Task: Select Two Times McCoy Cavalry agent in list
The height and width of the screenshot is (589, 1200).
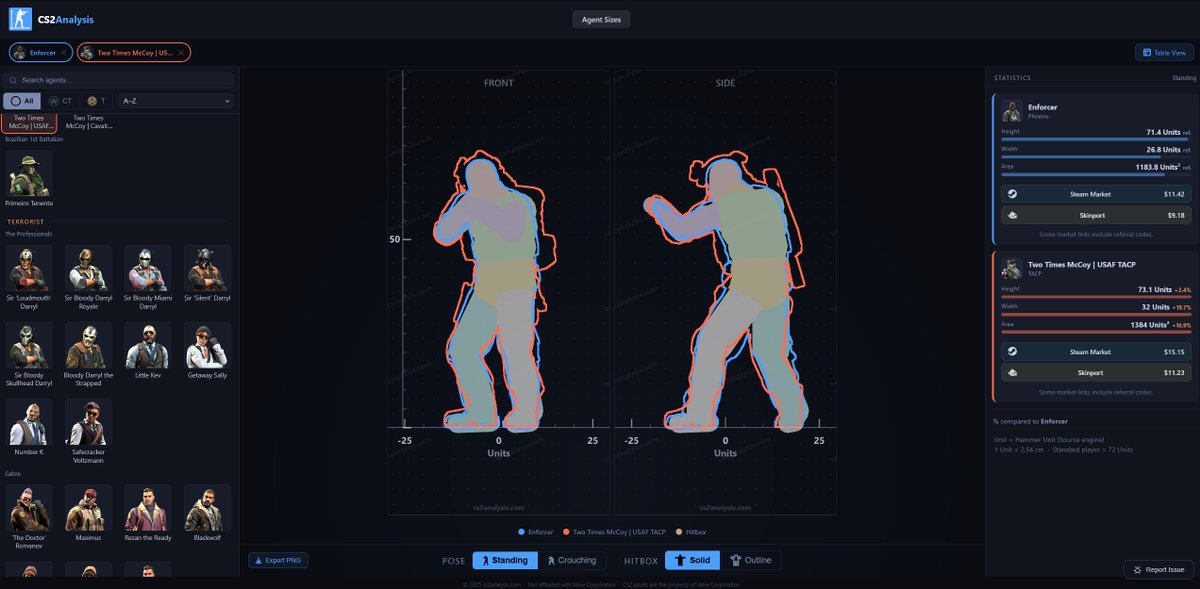Action: [88, 122]
